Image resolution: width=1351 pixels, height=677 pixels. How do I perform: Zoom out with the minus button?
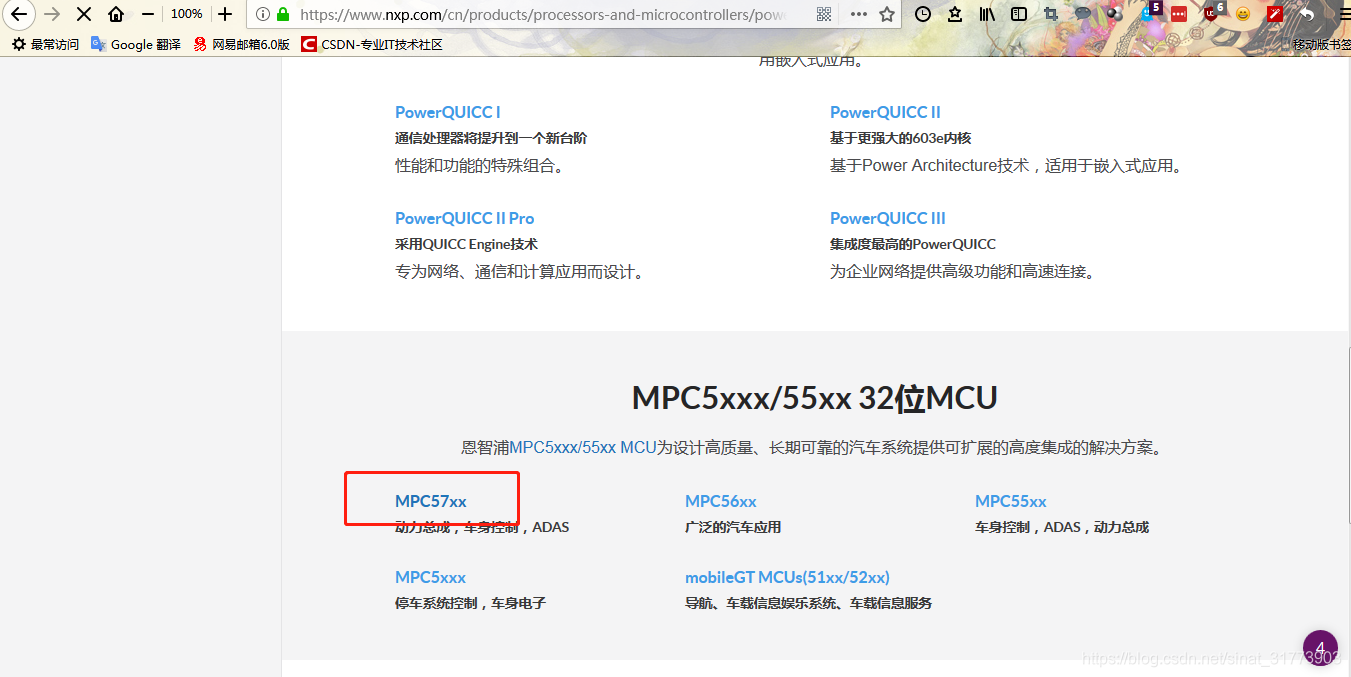(x=148, y=14)
